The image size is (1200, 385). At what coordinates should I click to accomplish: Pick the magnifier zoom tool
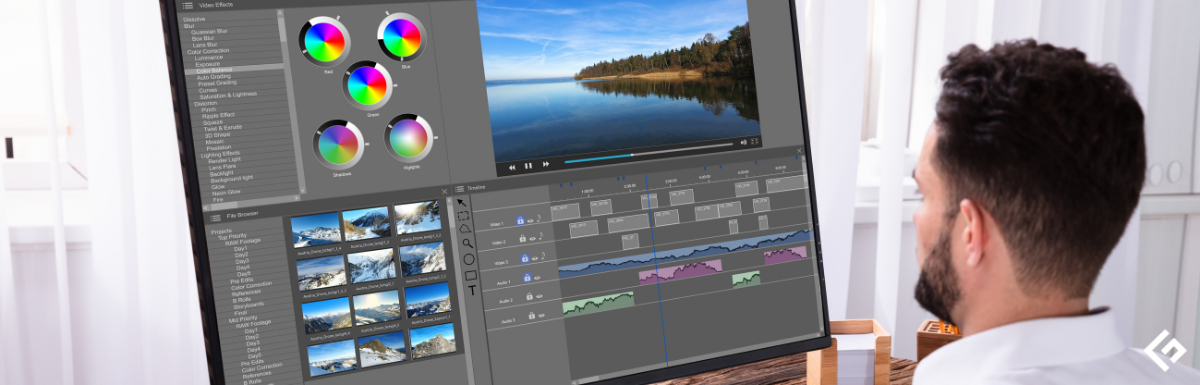[467, 241]
